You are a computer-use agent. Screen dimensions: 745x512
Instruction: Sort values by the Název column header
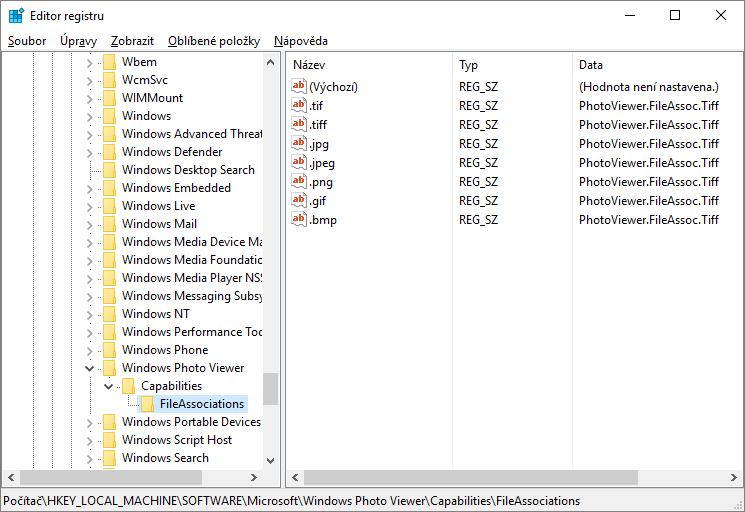(x=368, y=65)
